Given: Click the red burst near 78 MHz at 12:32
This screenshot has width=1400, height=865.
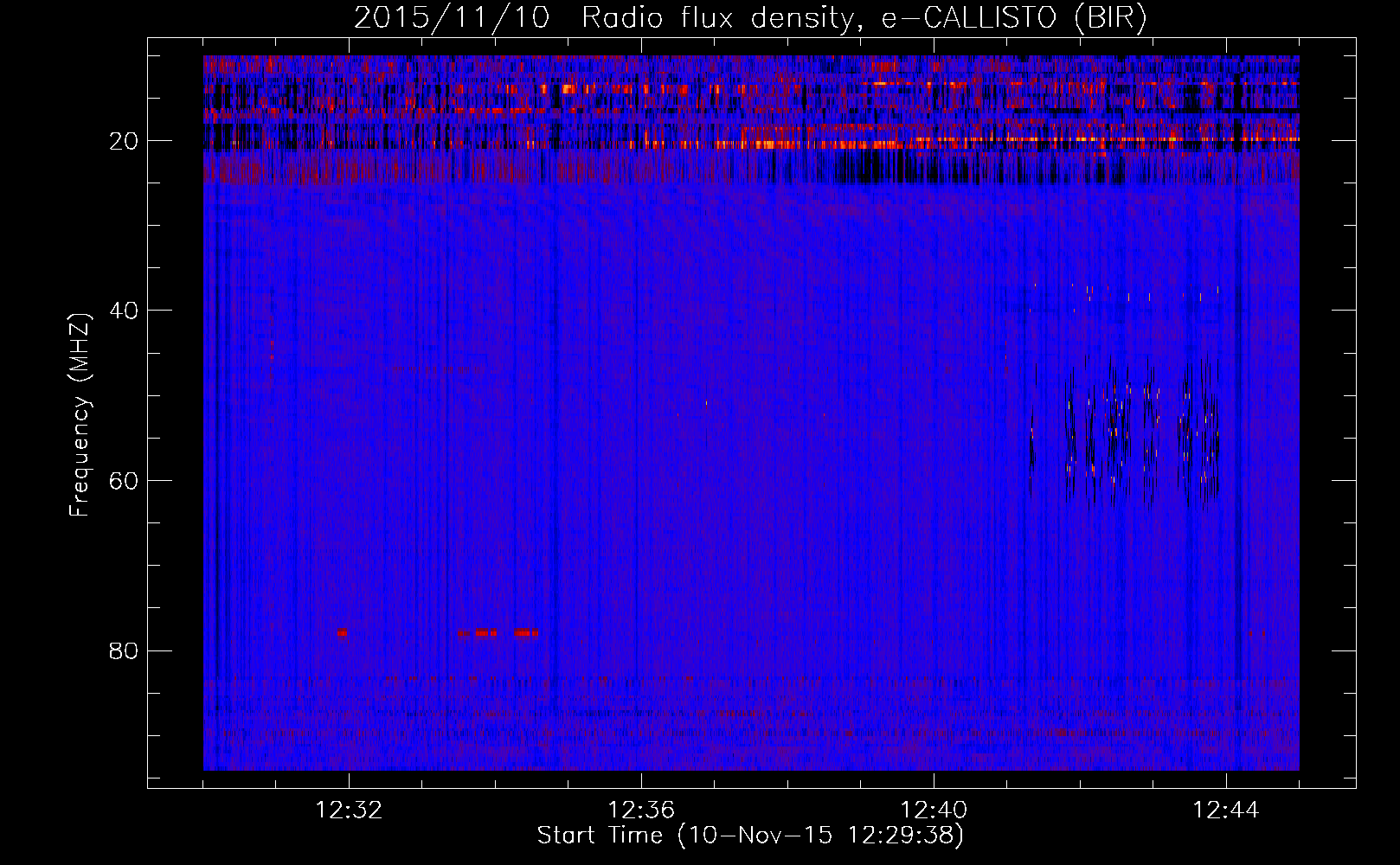Looking at the screenshot, I should (x=343, y=632).
